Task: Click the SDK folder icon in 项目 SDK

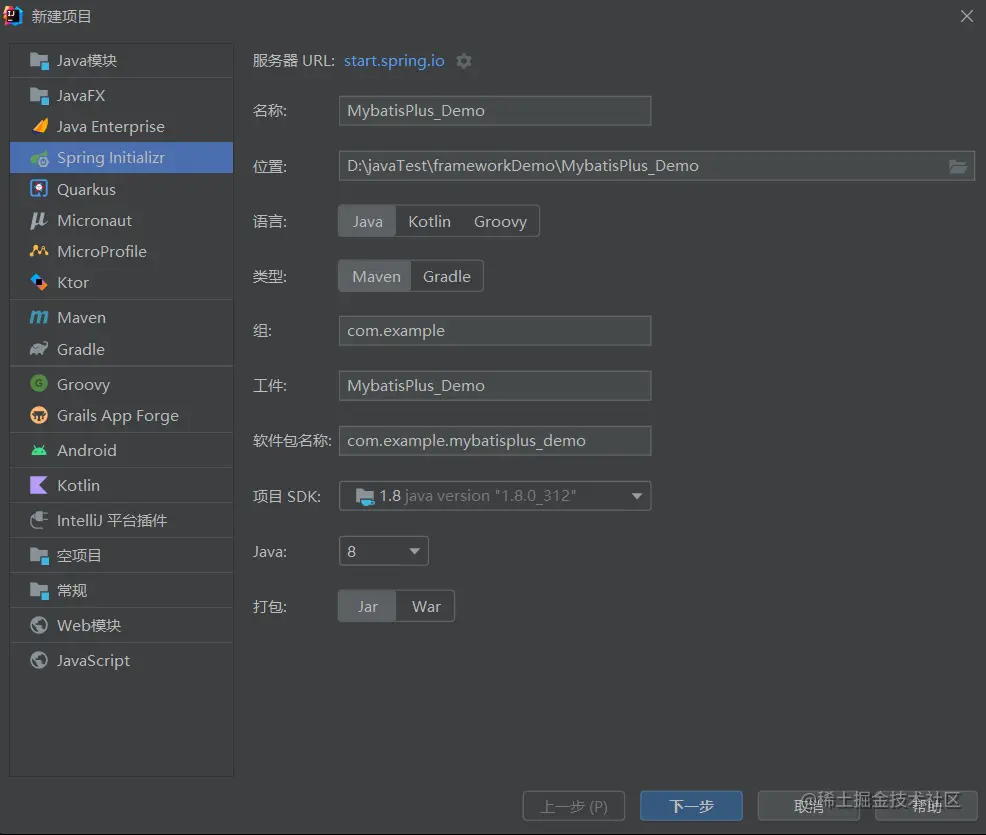Action: tap(365, 497)
